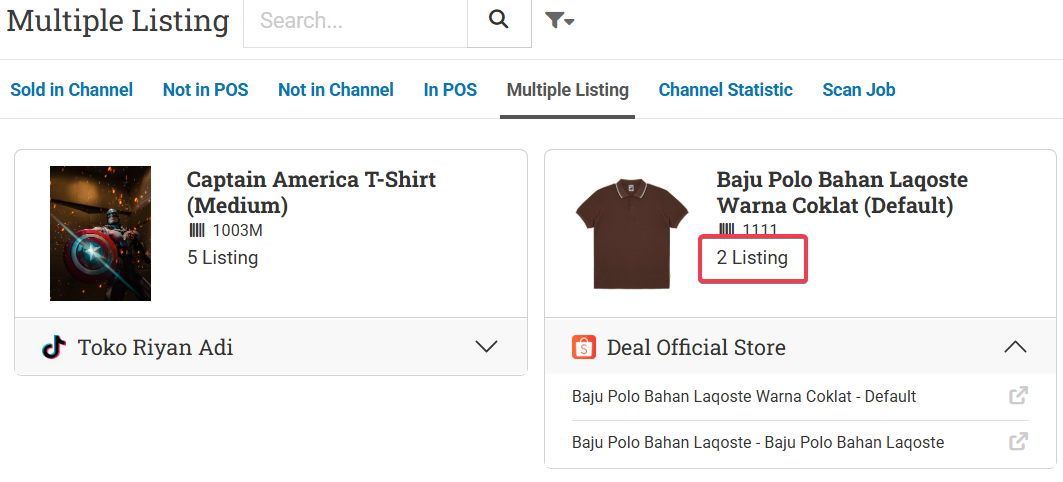Click the TikTok shop icon

click(53, 347)
